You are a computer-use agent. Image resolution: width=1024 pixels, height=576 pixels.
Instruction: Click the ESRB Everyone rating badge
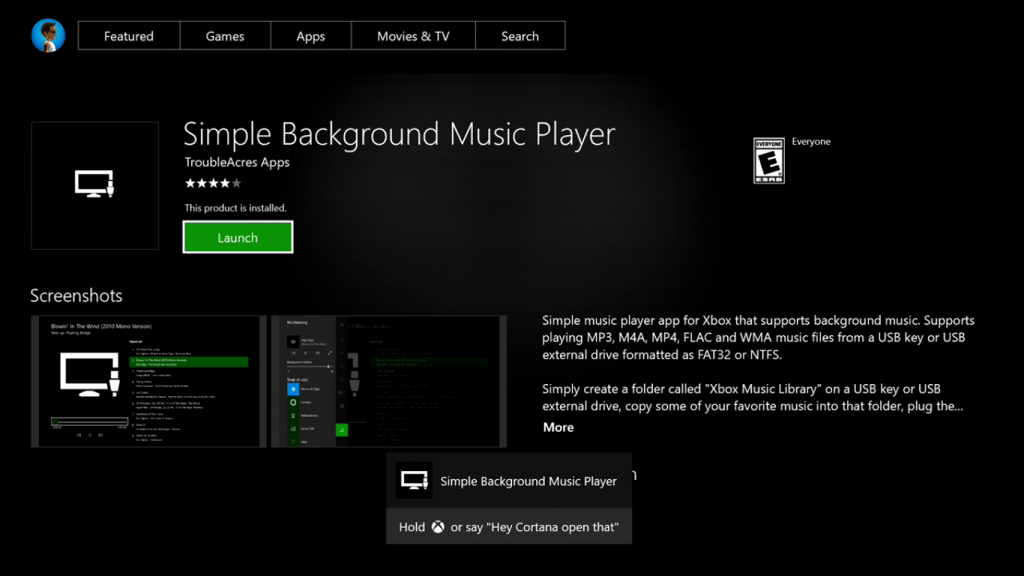769,161
